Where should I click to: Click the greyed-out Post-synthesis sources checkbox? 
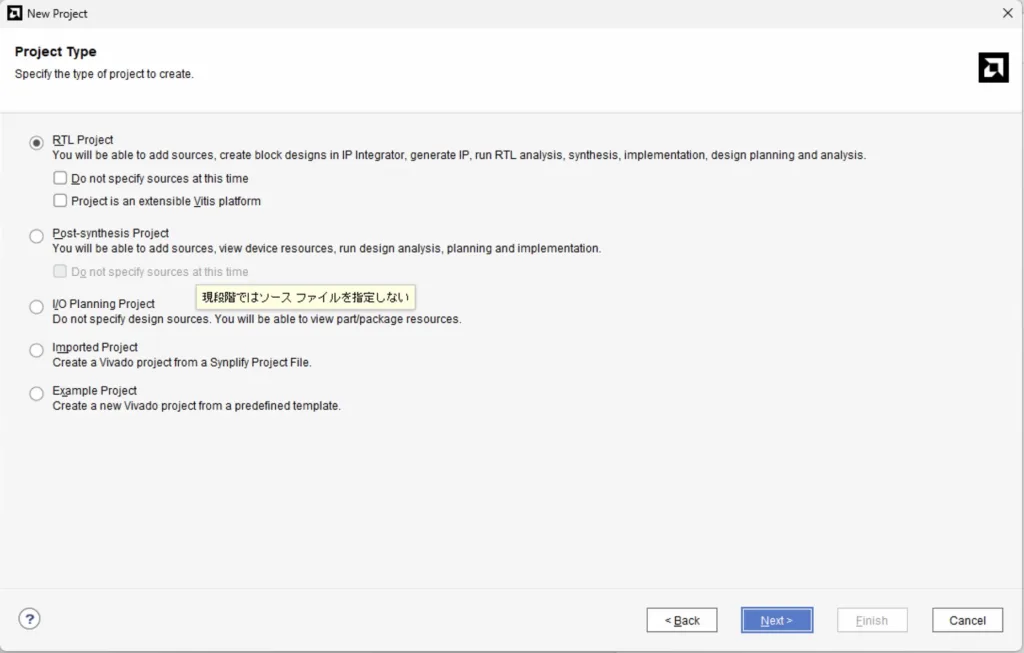point(61,272)
